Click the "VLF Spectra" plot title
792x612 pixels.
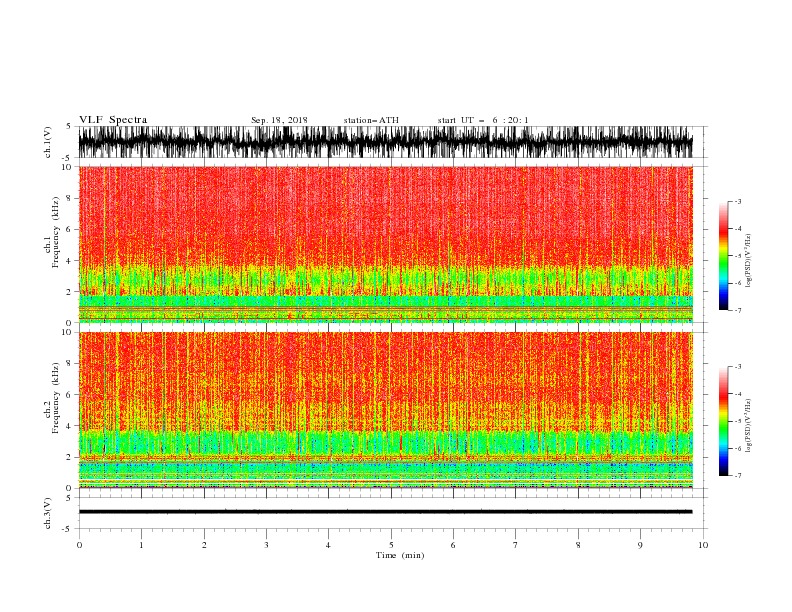point(113,120)
